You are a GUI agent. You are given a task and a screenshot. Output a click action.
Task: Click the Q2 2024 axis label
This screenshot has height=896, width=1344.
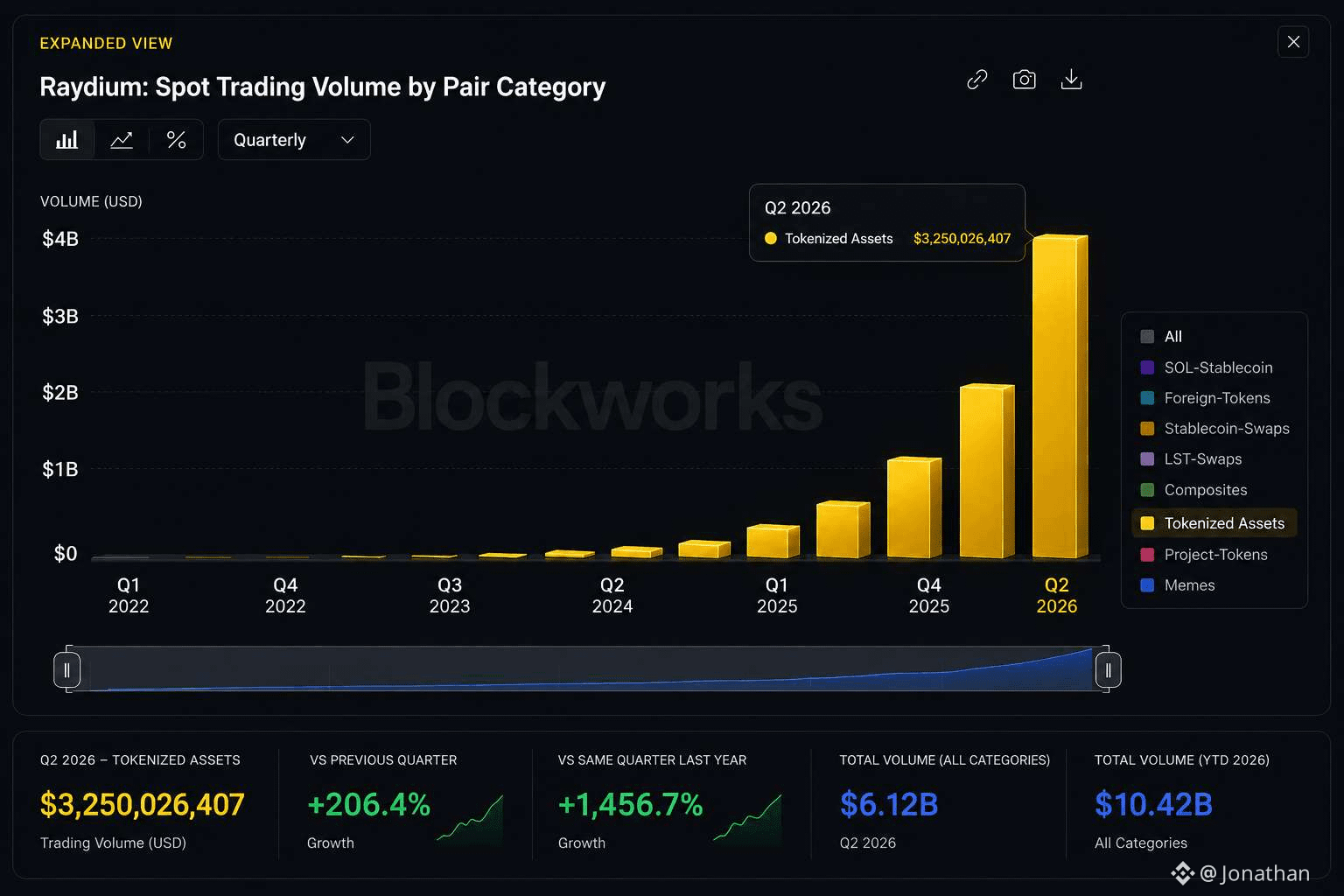point(612,596)
